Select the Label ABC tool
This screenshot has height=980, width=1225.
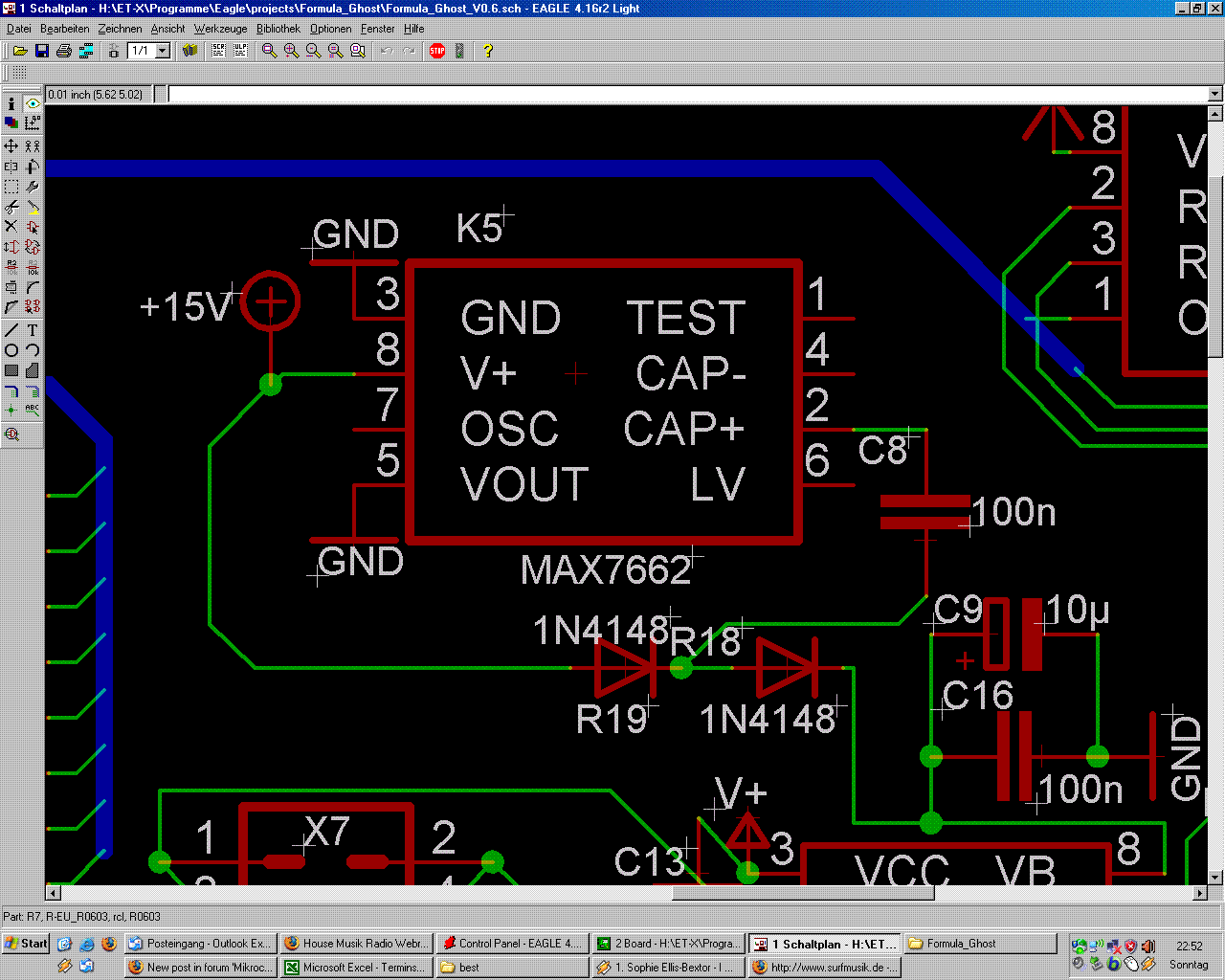point(33,410)
